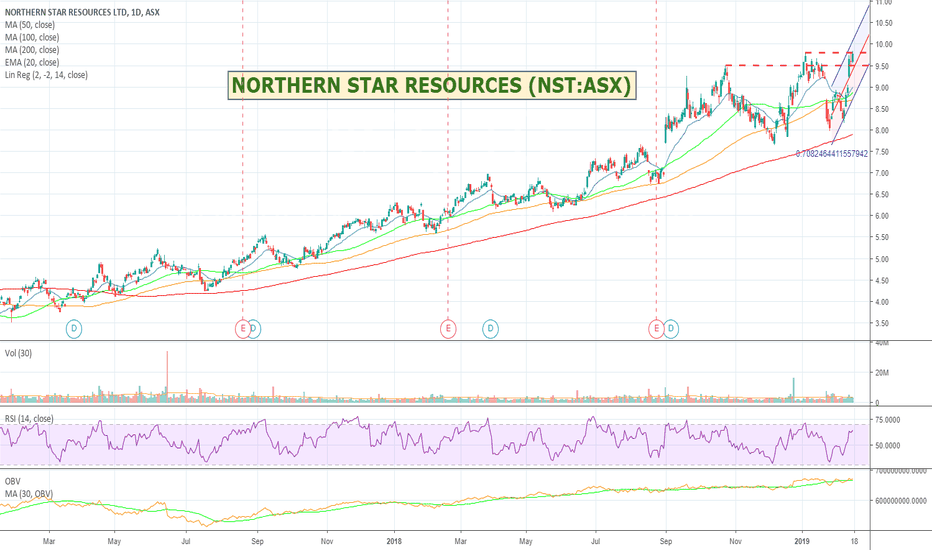Select the 'MA (50, close)' indicator legend
The image size is (932, 550).
coord(30,24)
